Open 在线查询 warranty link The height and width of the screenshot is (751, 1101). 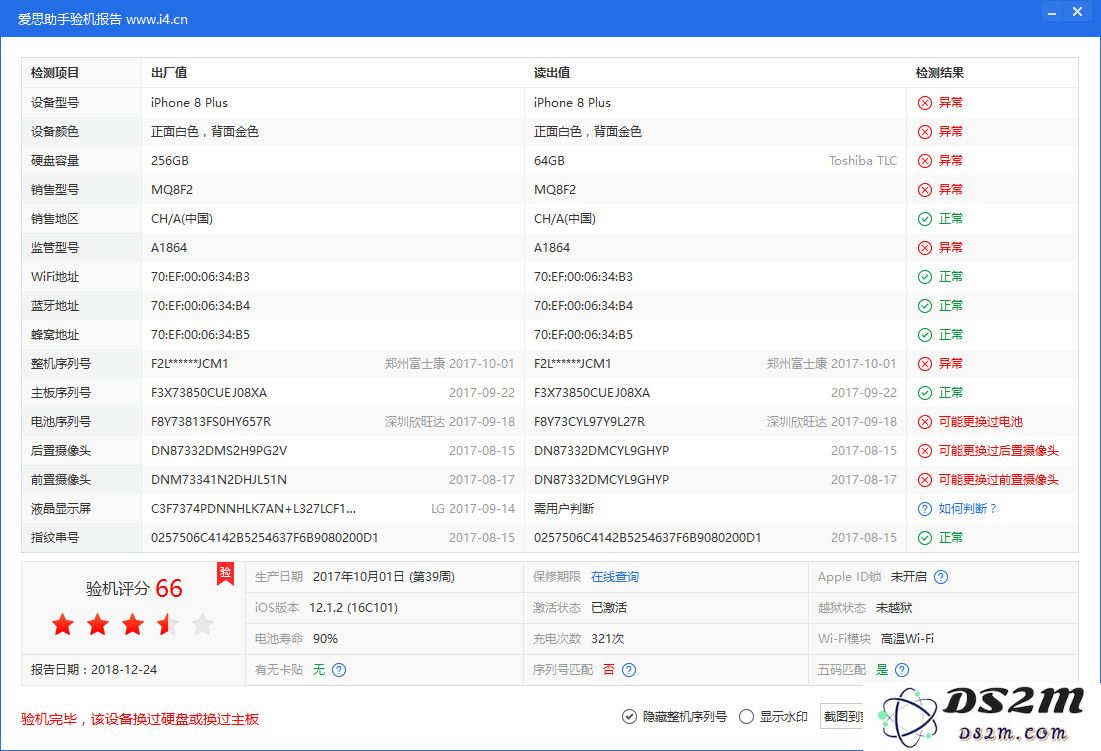click(x=614, y=577)
